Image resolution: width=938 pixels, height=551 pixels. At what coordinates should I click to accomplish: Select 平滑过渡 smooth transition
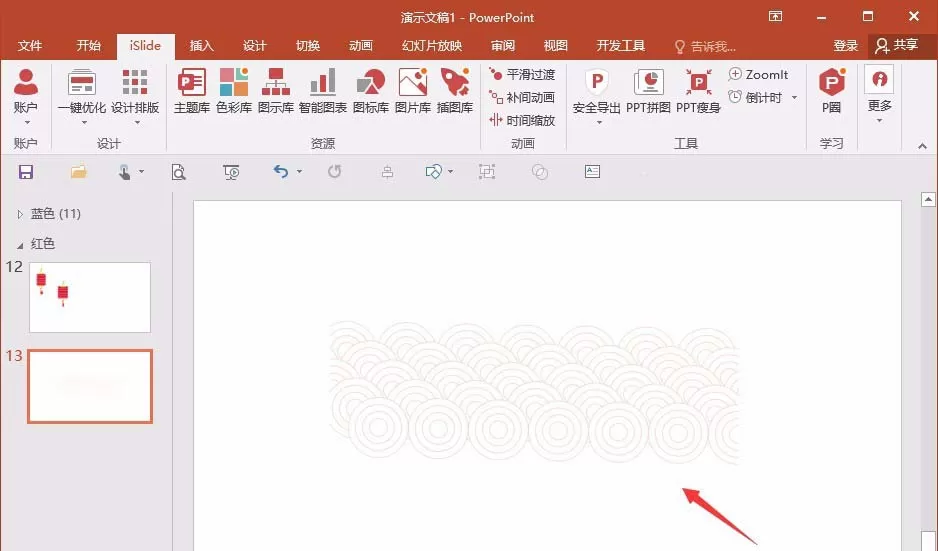pyautogui.click(x=522, y=74)
